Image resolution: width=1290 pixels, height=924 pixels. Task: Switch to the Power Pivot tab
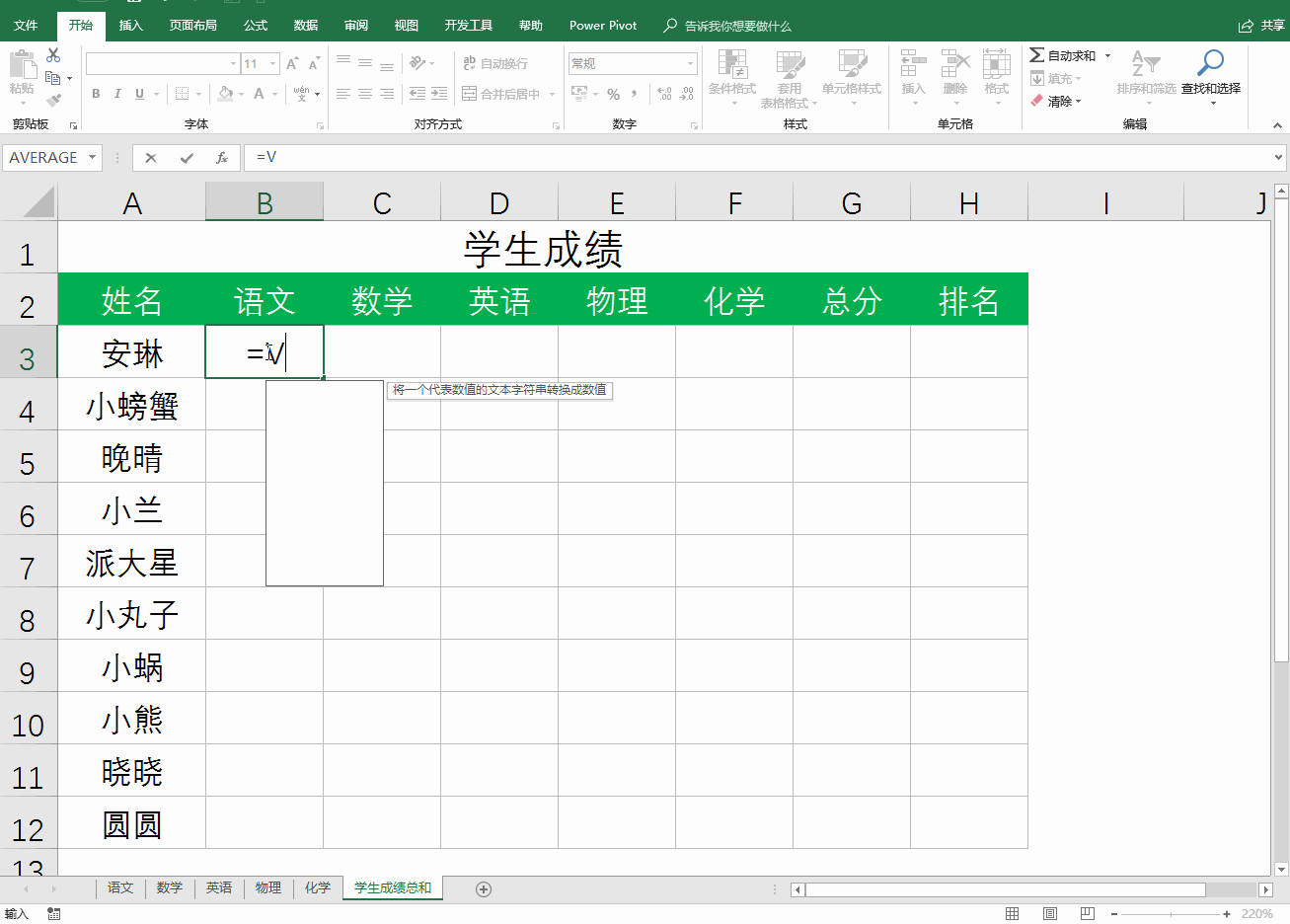[x=603, y=25]
